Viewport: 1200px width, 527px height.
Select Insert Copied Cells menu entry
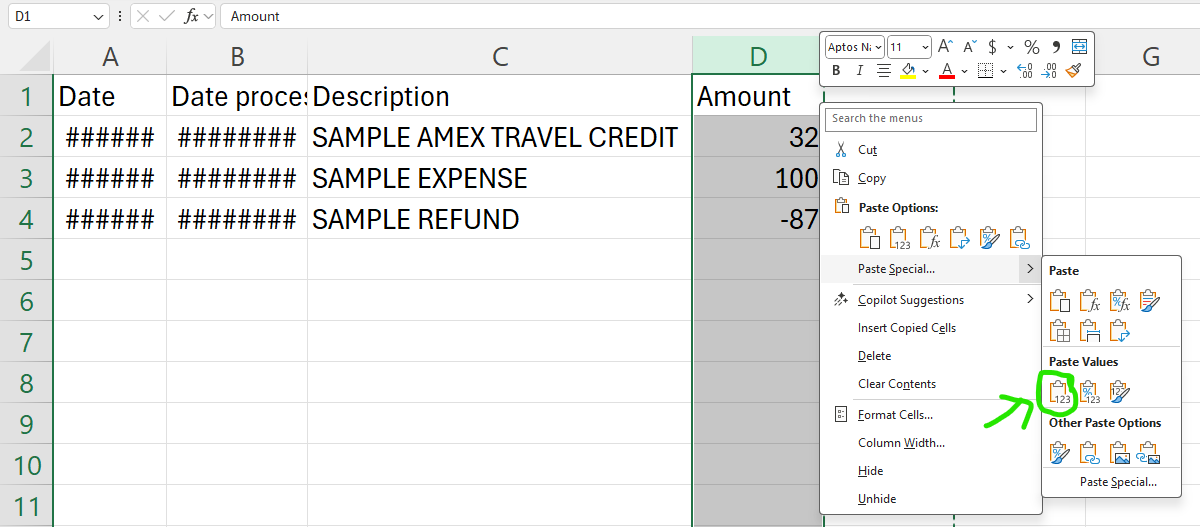coord(906,328)
